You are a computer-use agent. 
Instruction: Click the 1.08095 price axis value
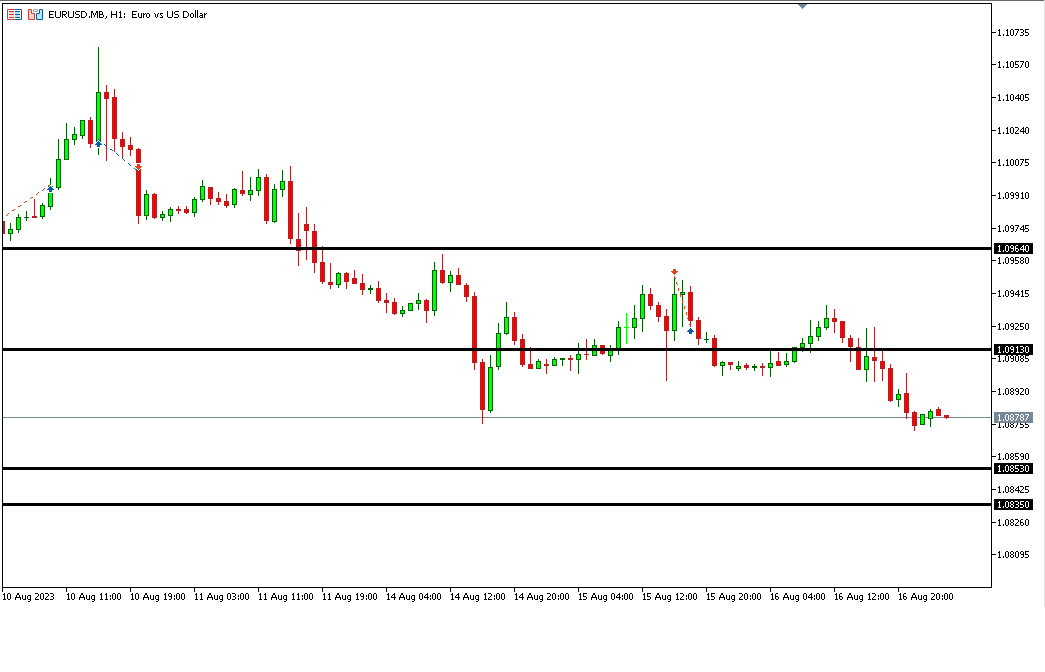click(1013, 554)
